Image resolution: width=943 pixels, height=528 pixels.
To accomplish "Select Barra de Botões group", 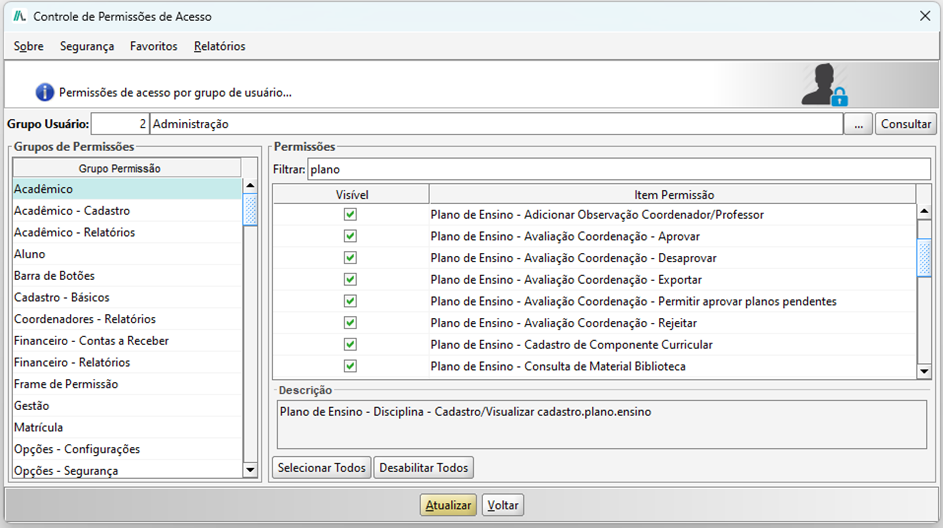I will tap(127, 275).
